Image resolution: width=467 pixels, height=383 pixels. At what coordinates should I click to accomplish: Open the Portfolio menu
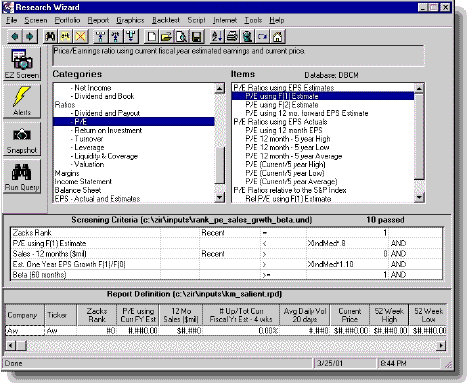pyautogui.click(x=67, y=20)
